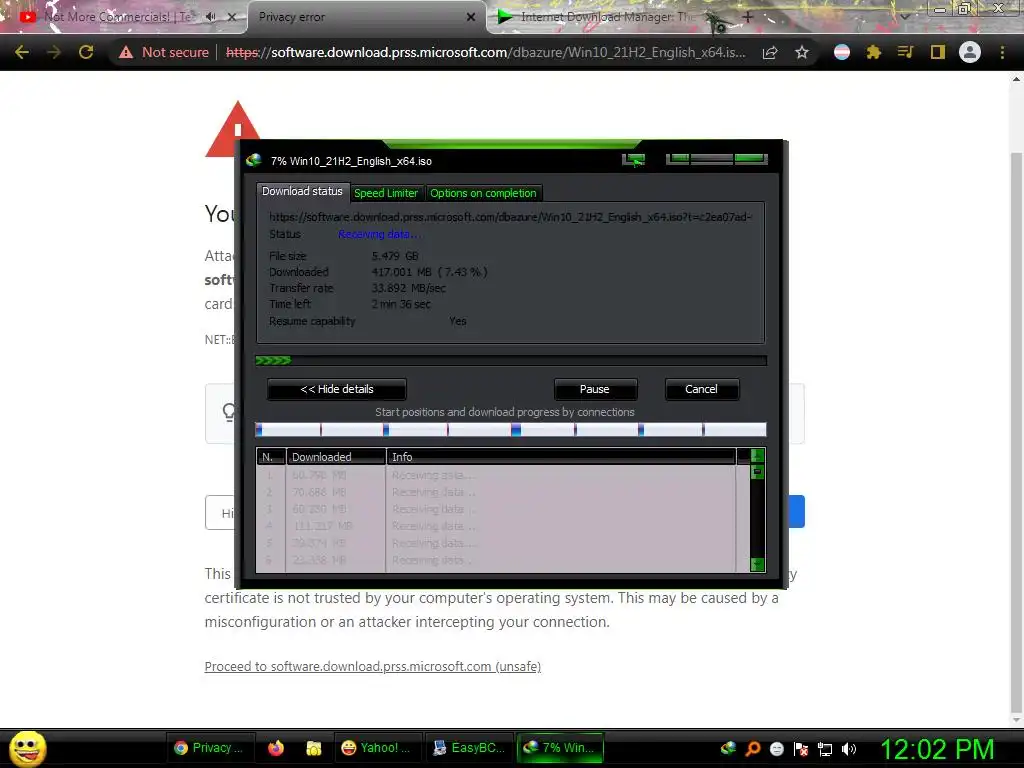Click the striped round extension icon
The width and height of the screenshot is (1024, 768).
click(x=842, y=52)
